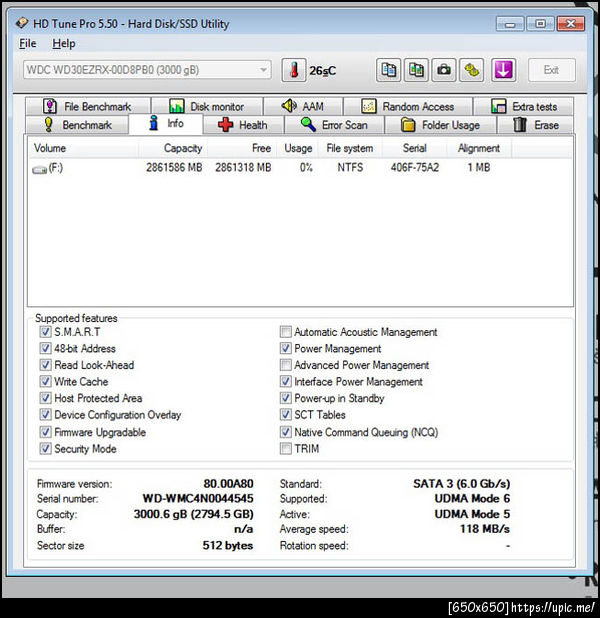Toggle the 48-bit Address checkbox
The image size is (600, 618).
[x=45, y=348]
